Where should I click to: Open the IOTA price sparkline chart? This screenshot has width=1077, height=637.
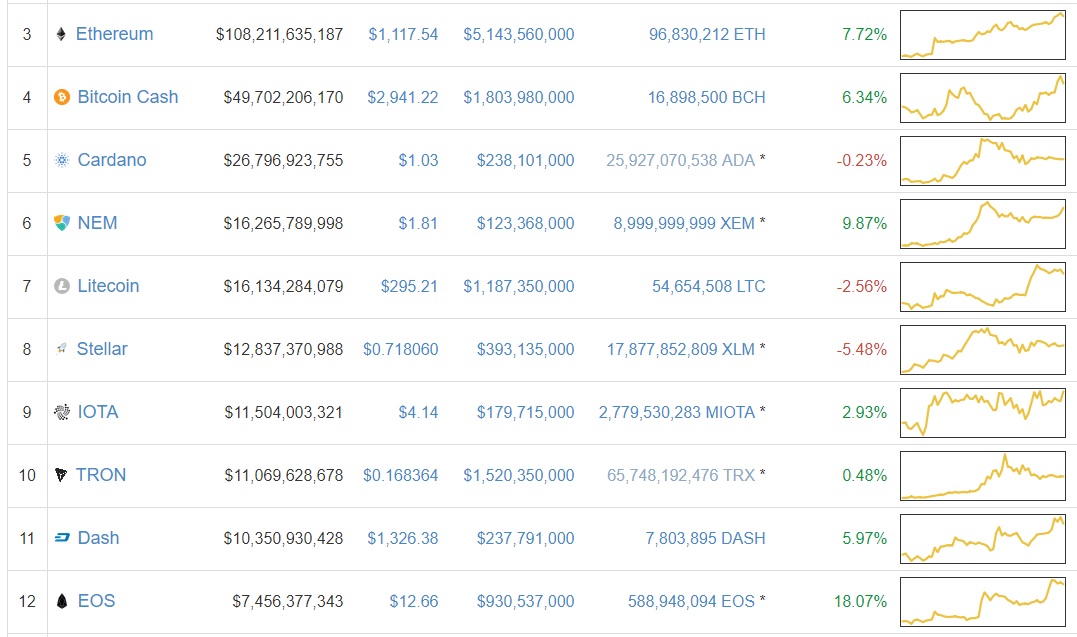pyautogui.click(x=983, y=412)
